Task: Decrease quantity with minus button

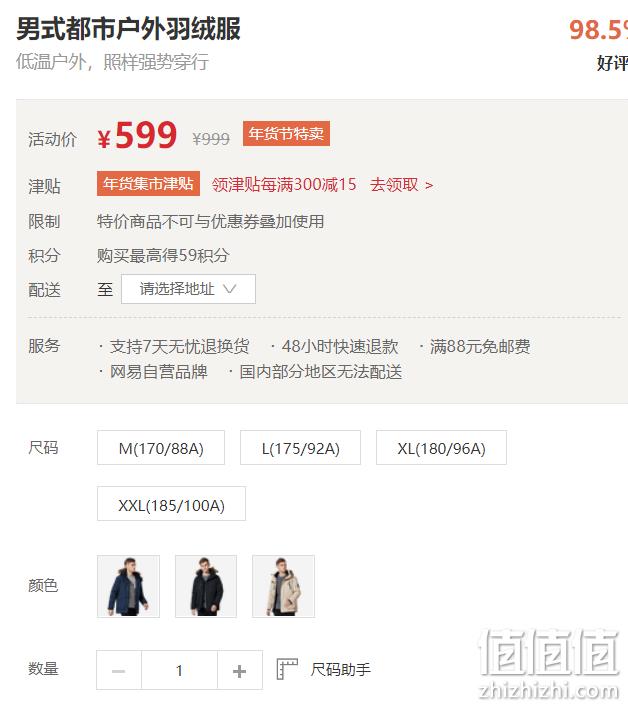Action: (x=119, y=671)
